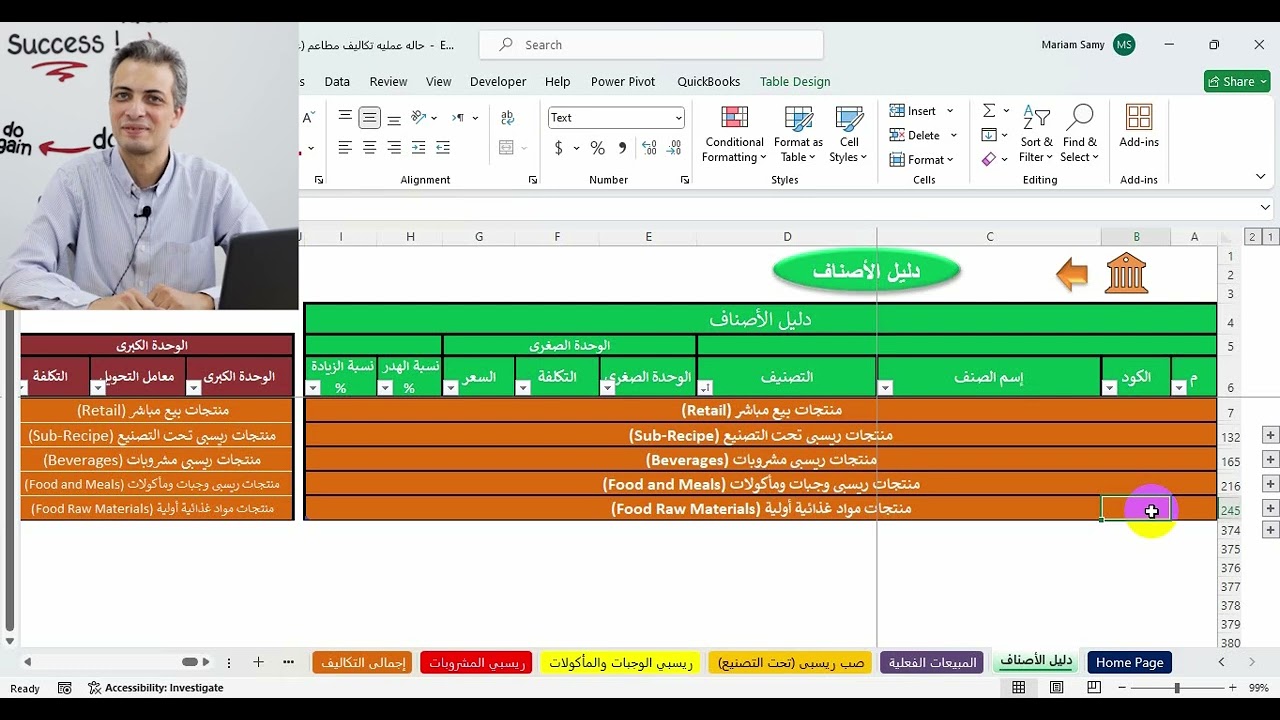Screen dimensions: 1280x720
Task: Toggle Center horizontal alignment
Action: coord(369,148)
